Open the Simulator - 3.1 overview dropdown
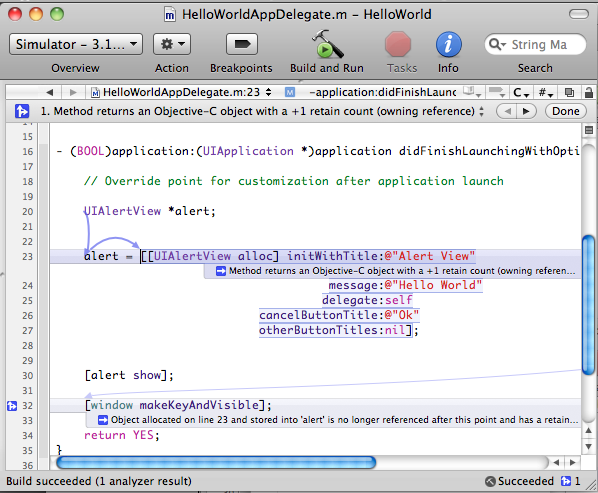Image resolution: width=598 pixels, height=493 pixels. pos(76,44)
